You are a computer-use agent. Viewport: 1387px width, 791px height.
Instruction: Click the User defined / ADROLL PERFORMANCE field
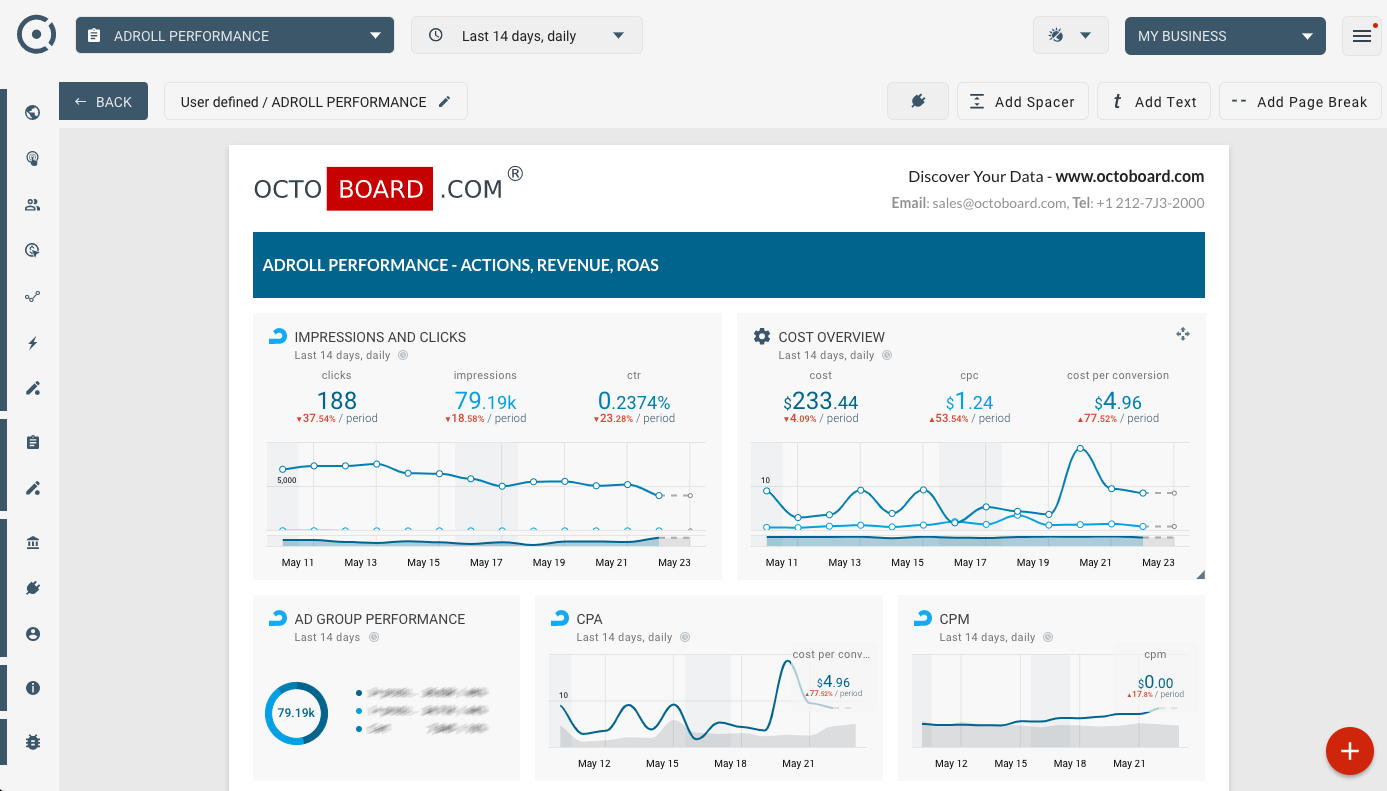316,101
